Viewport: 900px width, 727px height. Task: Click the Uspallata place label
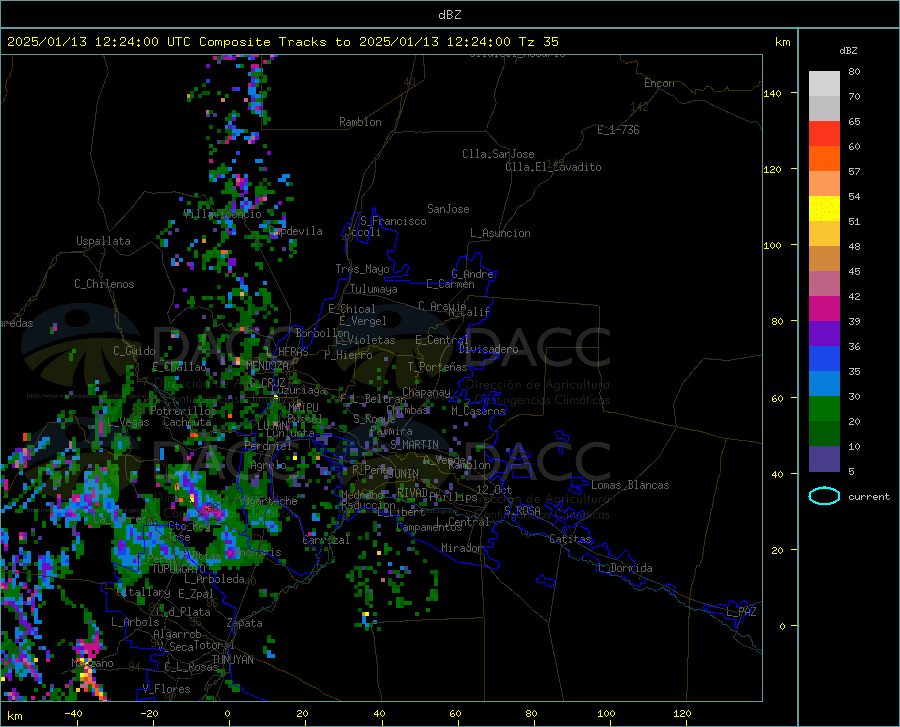click(103, 241)
